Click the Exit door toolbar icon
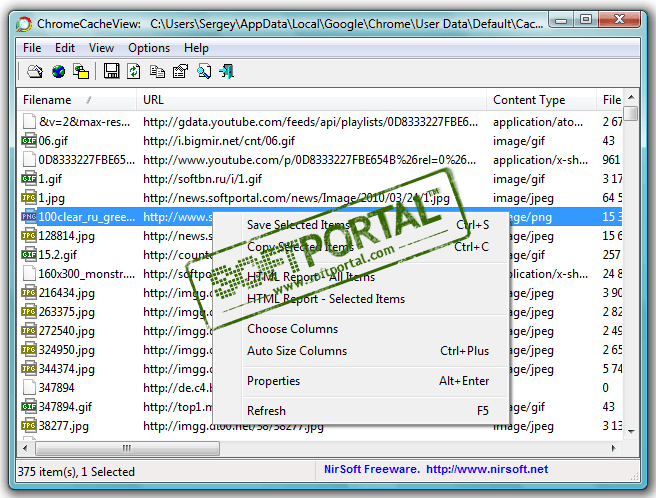Screen dimensions: 656x498 (227, 72)
